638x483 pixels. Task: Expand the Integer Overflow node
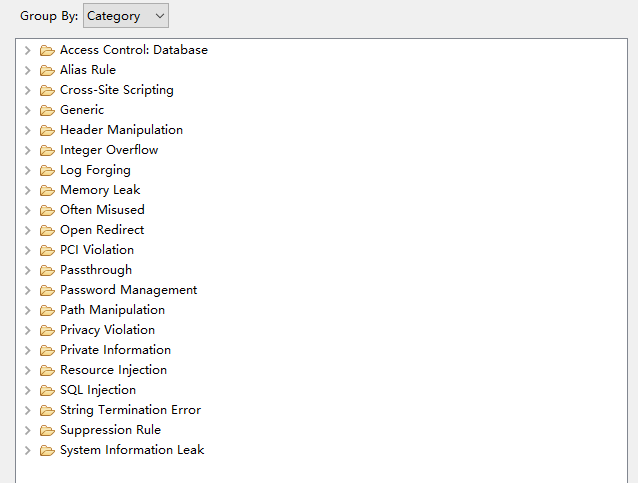coord(28,150)
